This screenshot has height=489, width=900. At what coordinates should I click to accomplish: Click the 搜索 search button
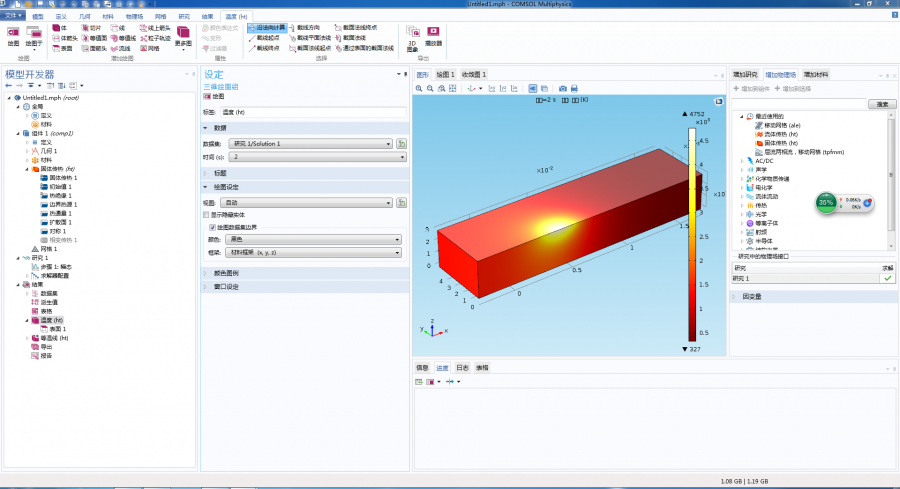[882, 104]
